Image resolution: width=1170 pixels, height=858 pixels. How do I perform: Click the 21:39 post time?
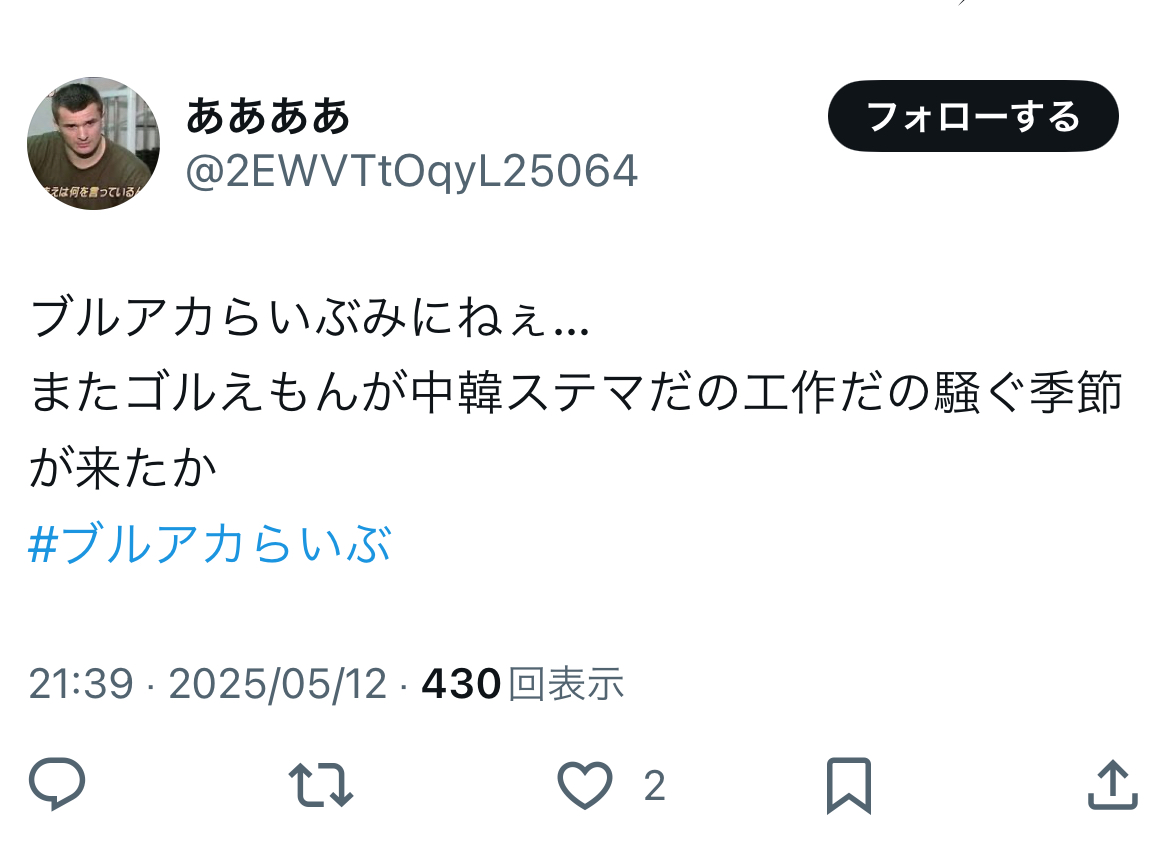81,683
